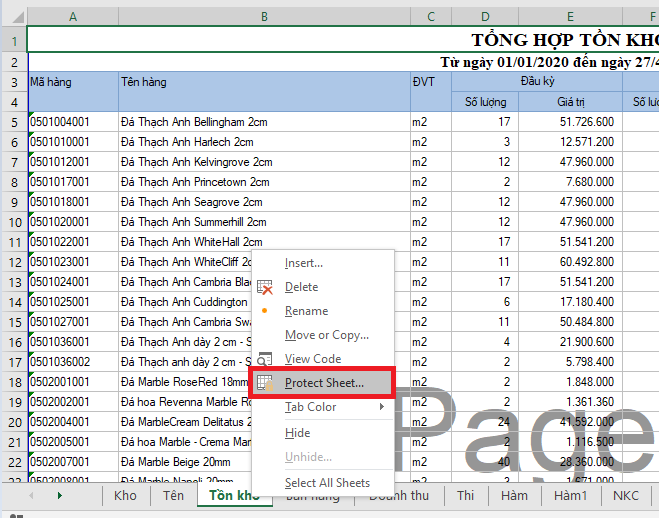Image resolution: width=659 pixels, height=518 pixels.
Task: Select row 5 header
Action: (13, 122)
